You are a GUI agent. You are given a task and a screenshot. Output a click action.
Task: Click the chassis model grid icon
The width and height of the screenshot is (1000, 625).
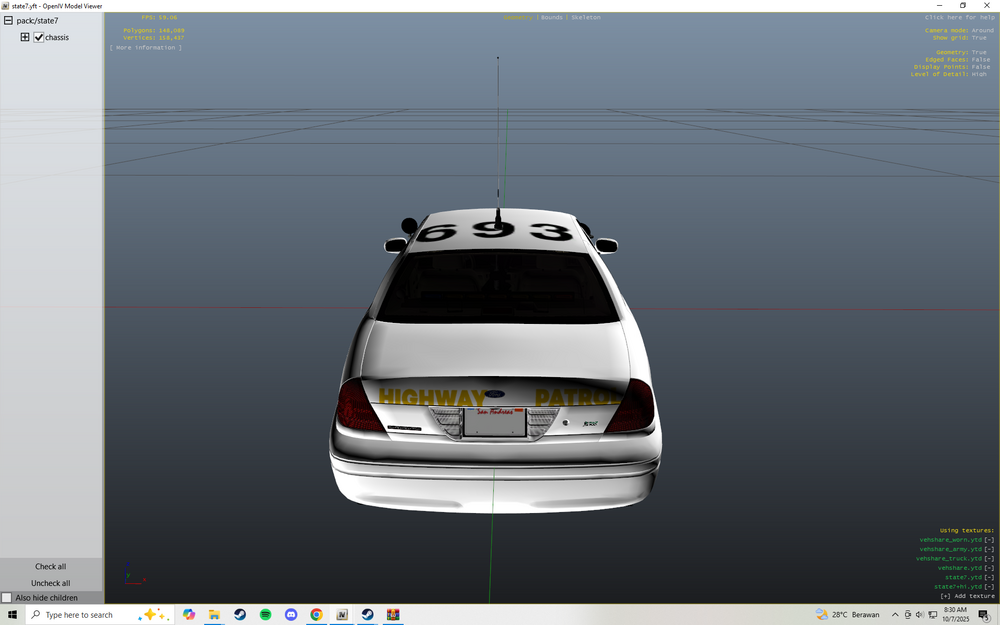coord(24,37)
